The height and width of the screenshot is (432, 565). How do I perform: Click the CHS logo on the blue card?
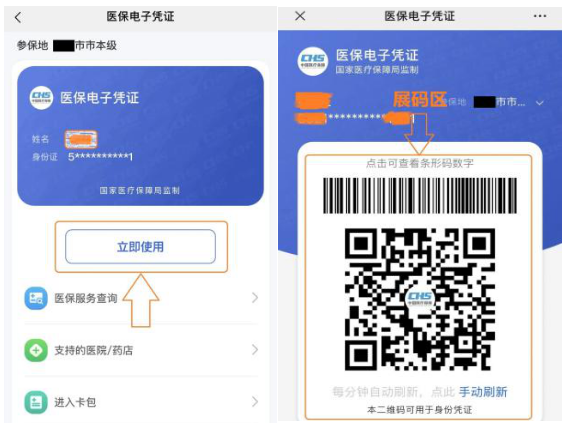point(41,97)
